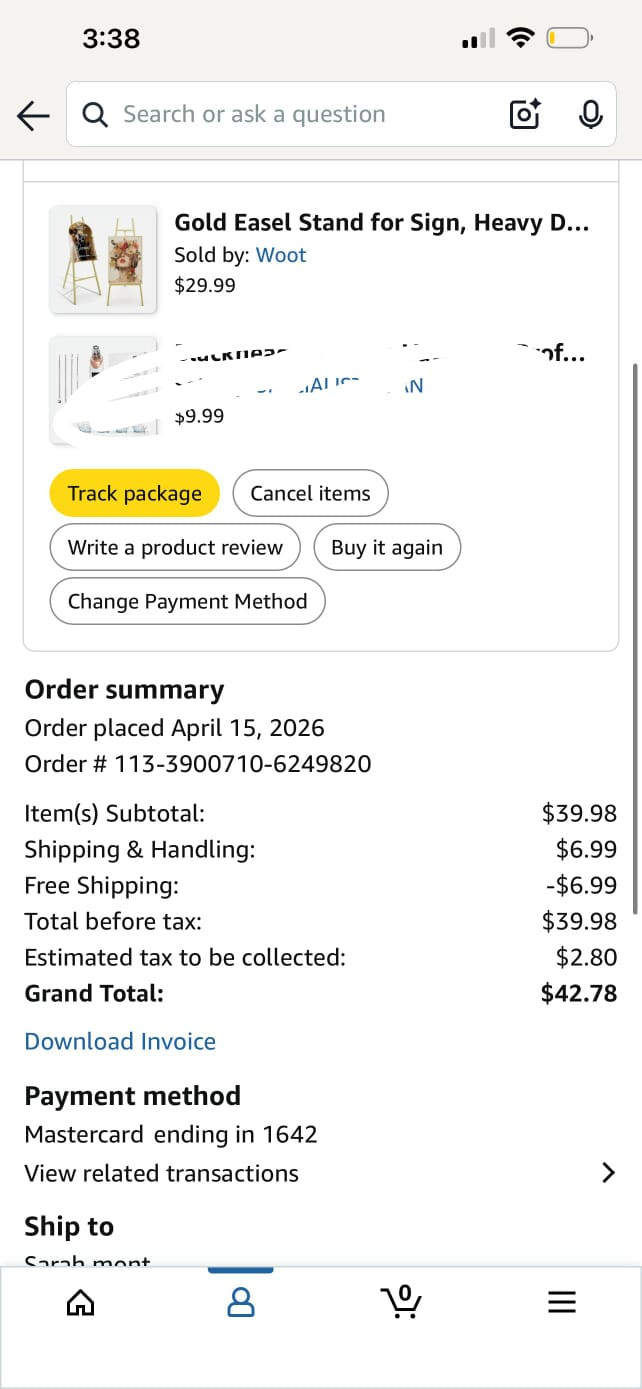The width and height of the screenshot is (642, 1389).
Task: Click Track package button
Action: click(134, 493)
